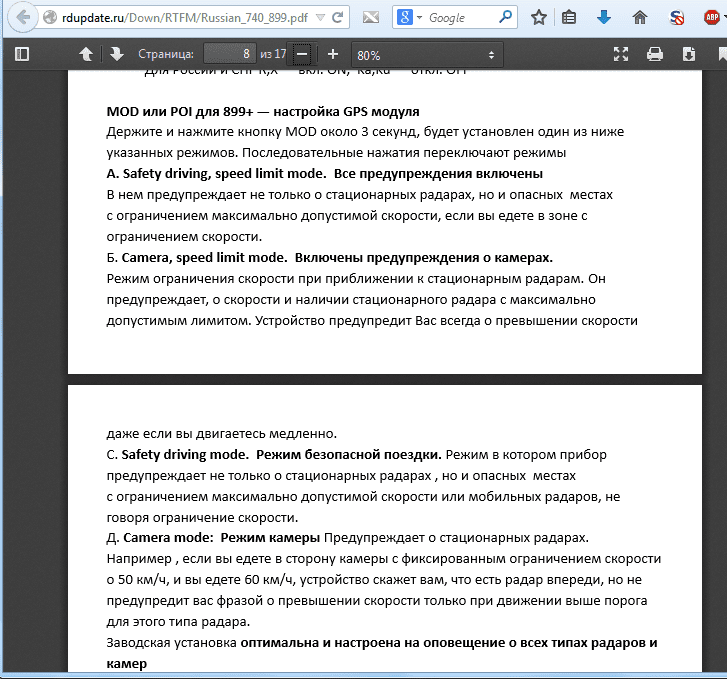Click the globe site identity icon

pyautogui.click(x=50, y=18)
